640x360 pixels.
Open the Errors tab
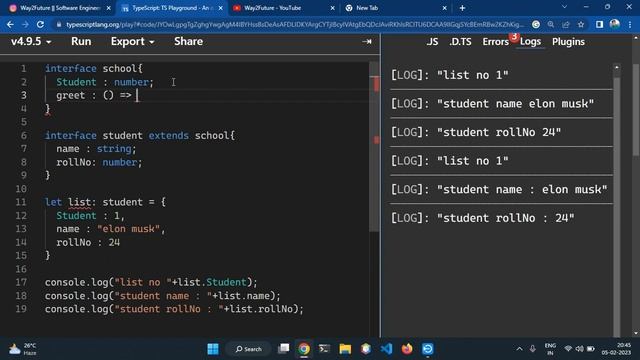(496, 42)
